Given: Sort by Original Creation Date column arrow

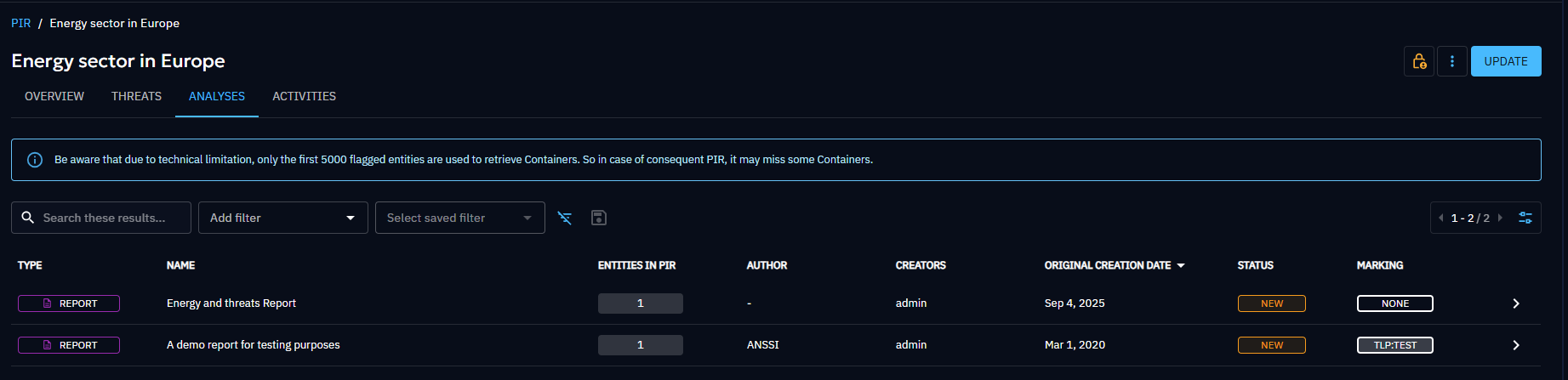Looking at the screenshot, I should click(1181, 265).
